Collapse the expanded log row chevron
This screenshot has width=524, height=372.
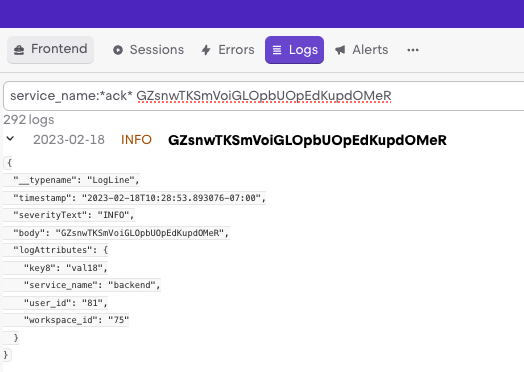click(10, 138)
